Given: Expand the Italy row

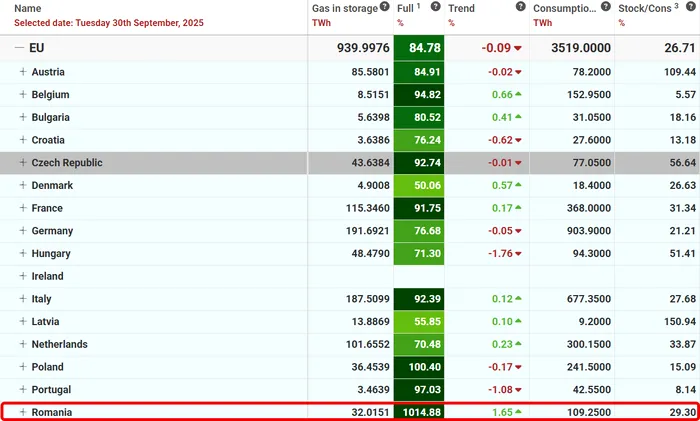Looking at the screenshot, I should (23, 299).
